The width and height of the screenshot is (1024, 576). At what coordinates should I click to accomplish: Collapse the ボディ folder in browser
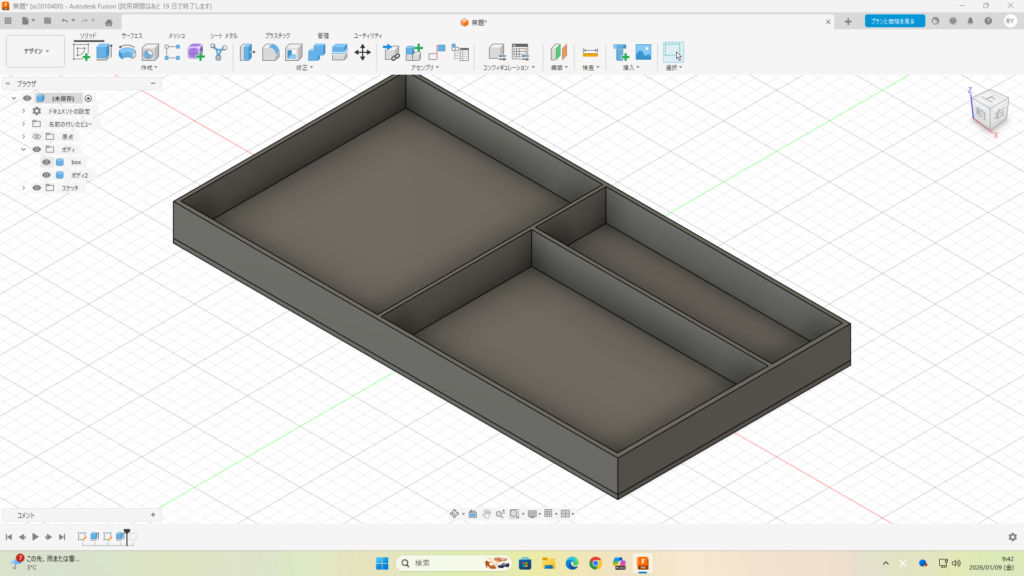click(x=23, y=150)
